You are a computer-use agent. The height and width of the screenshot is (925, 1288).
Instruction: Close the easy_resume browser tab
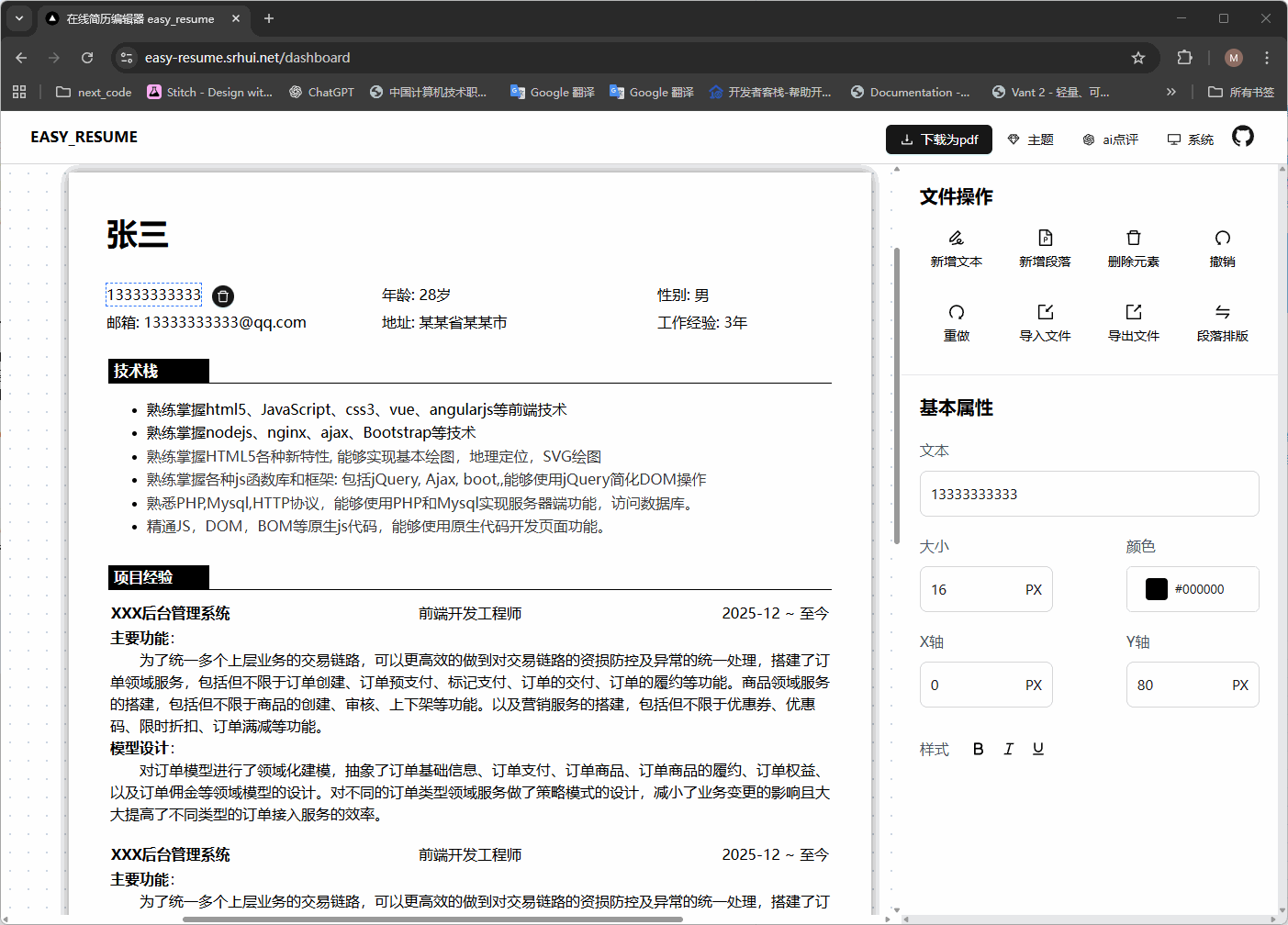236,18
